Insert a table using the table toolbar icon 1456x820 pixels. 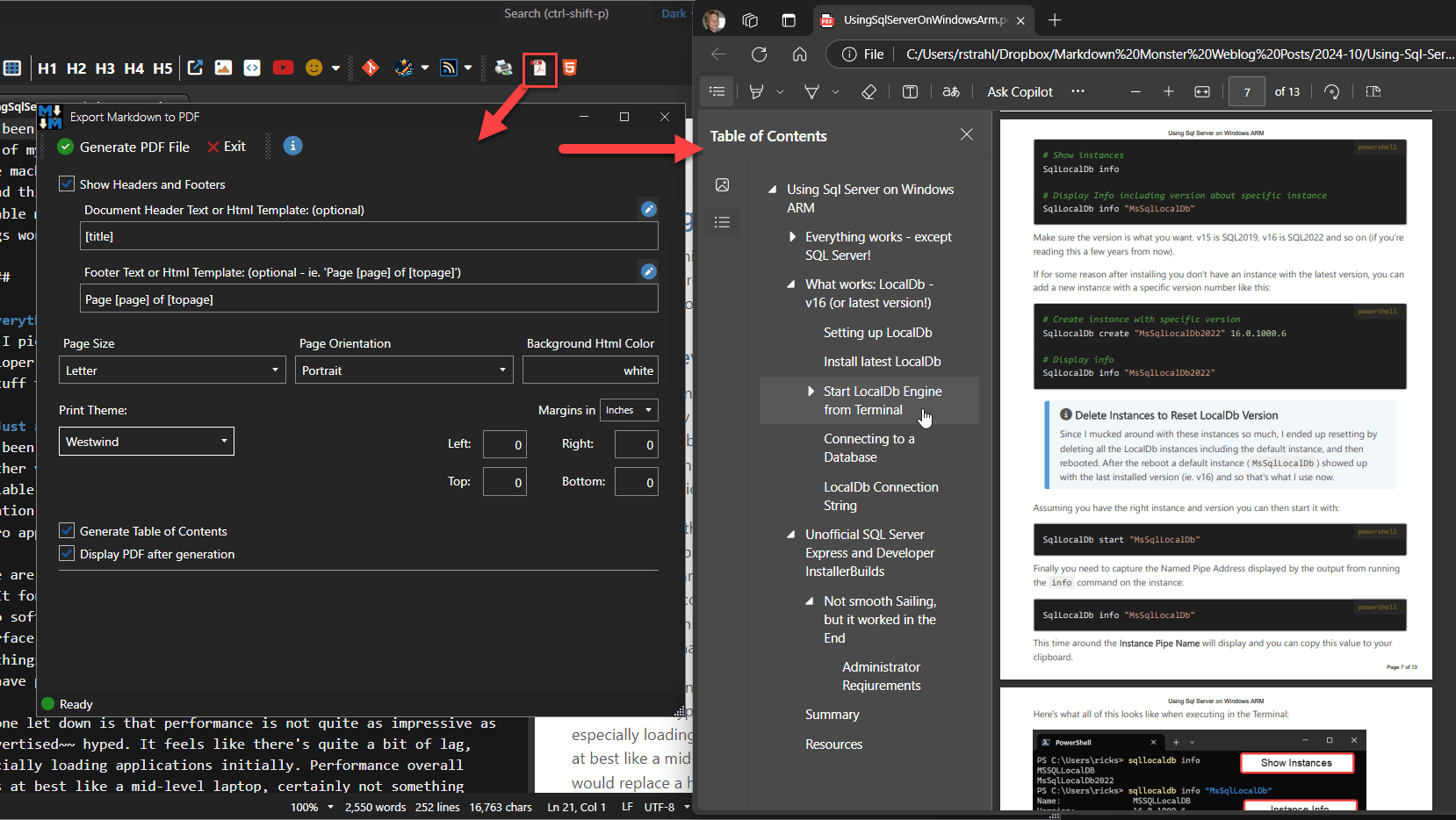tap(12, 68)
